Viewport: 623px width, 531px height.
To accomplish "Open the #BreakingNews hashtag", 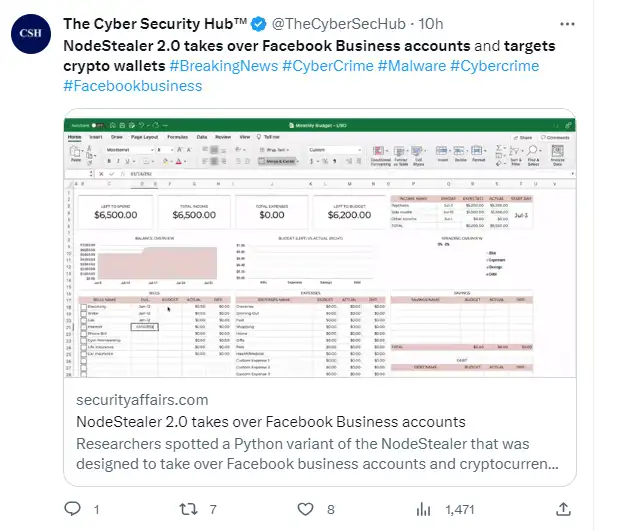I will 224,66.
